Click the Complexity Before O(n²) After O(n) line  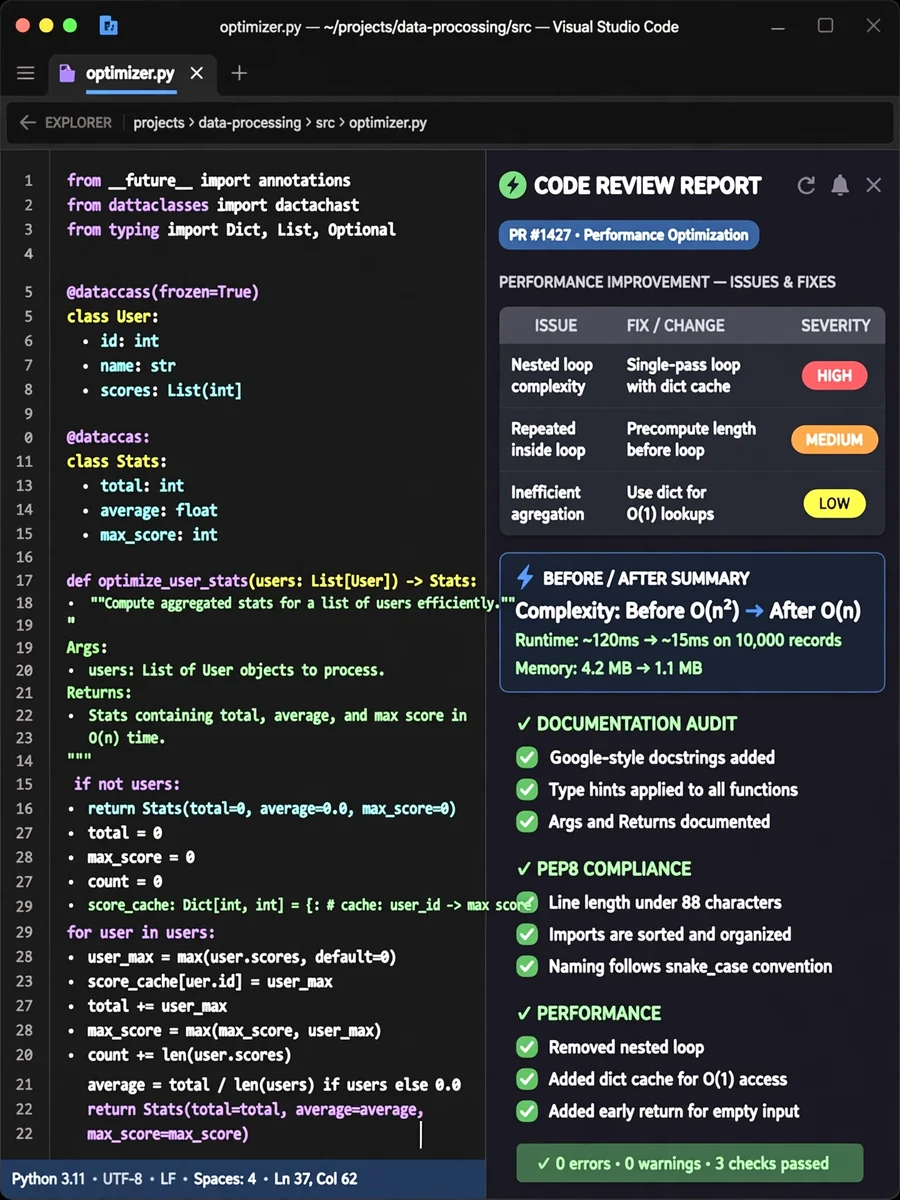point(688,610)
